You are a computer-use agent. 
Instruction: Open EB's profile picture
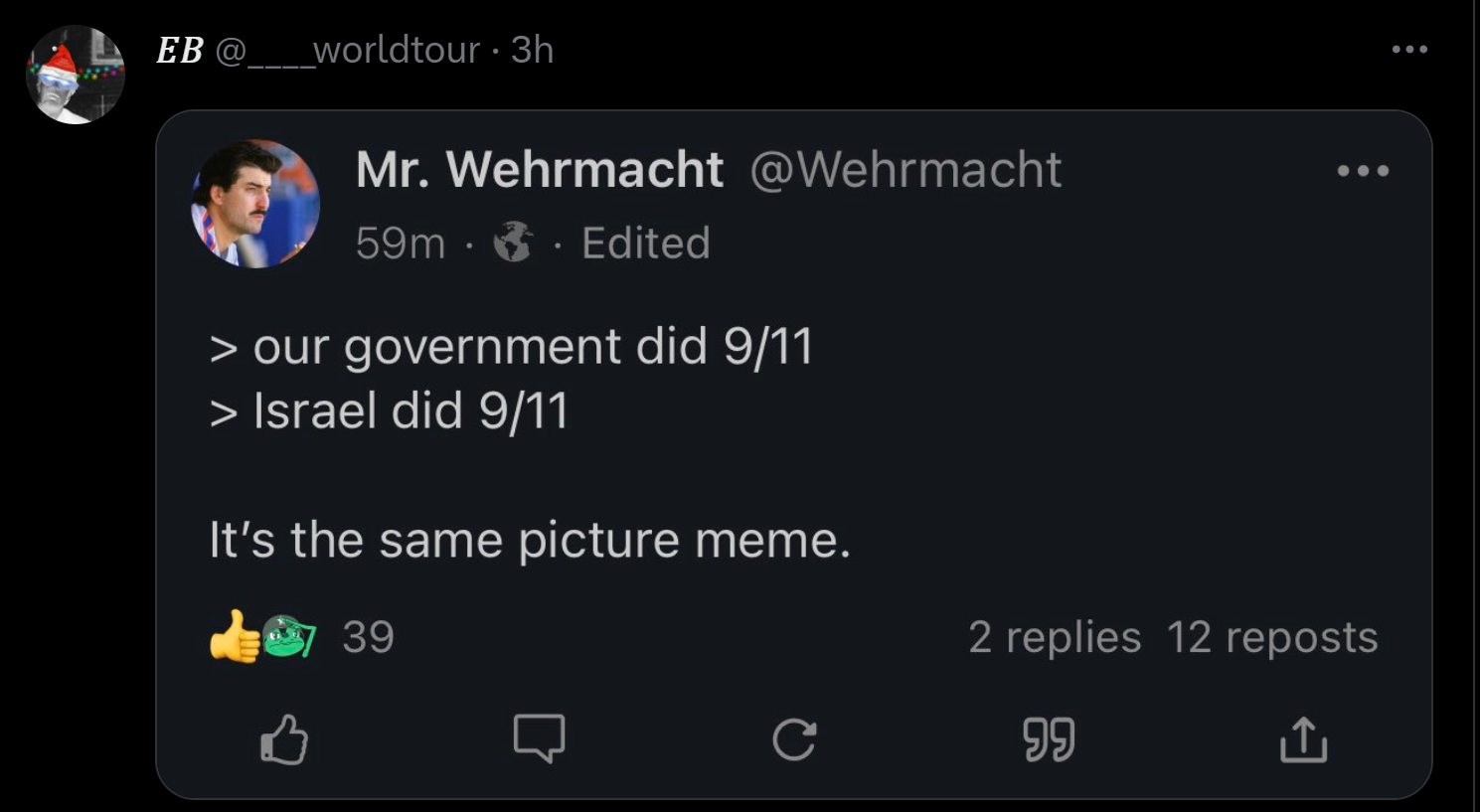pyautogui.click(x=76, y=76)
